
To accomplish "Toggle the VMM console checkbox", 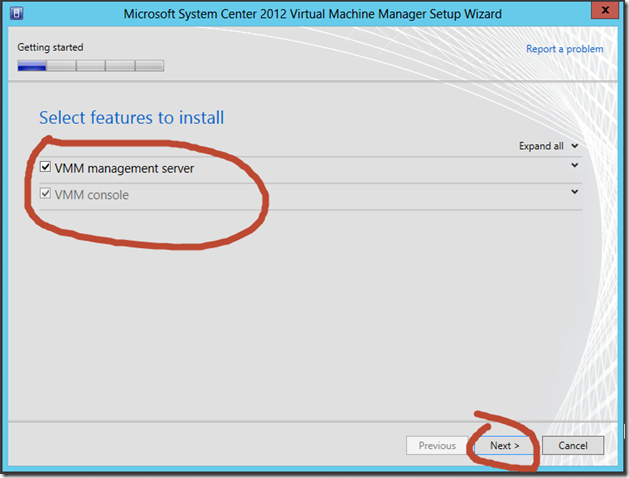I will tap(45, 193).
